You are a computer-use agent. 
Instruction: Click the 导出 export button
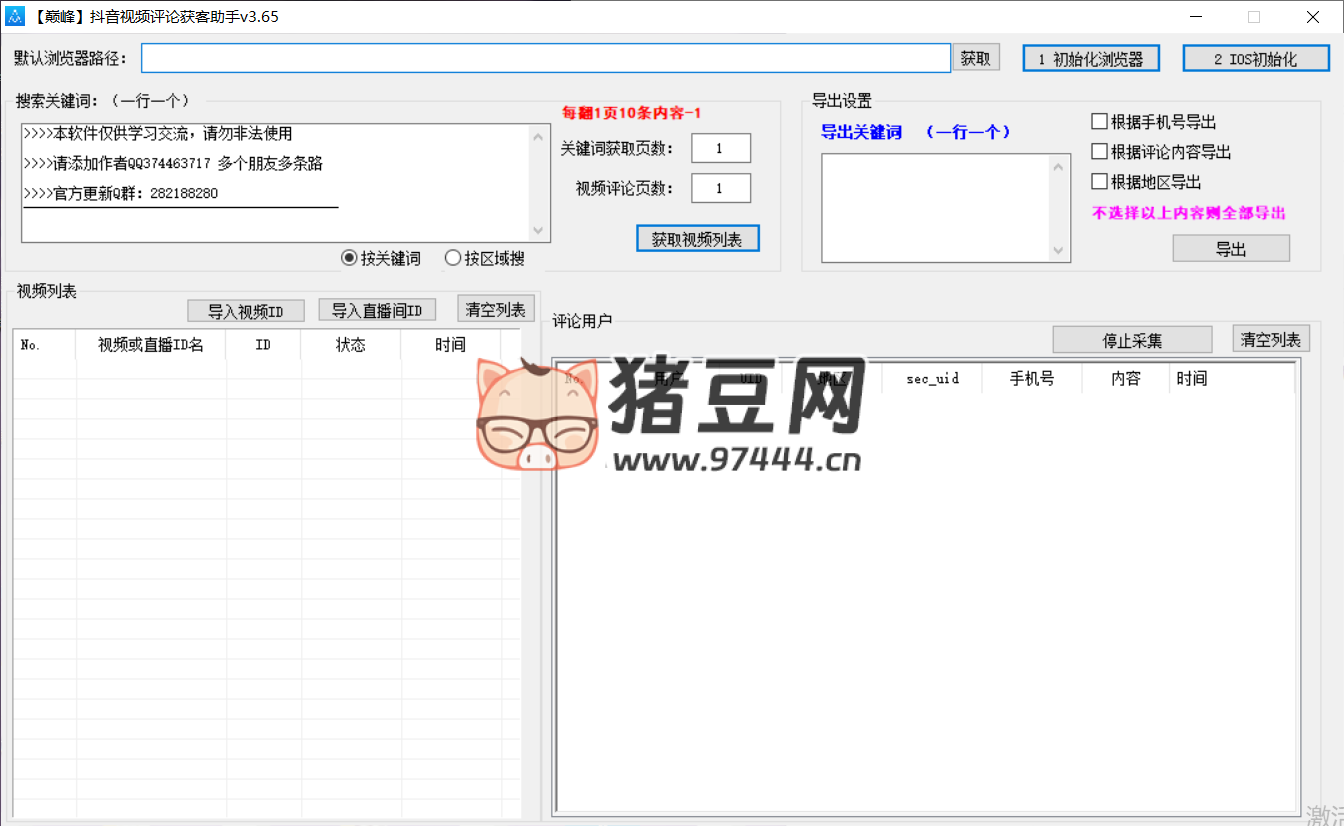(1230, 249)
